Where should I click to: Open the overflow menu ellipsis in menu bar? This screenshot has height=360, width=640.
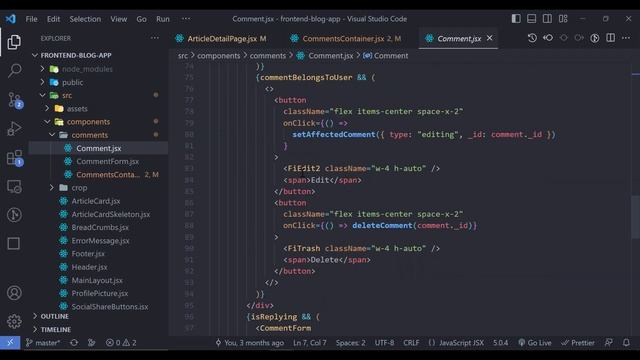point(186,19)
